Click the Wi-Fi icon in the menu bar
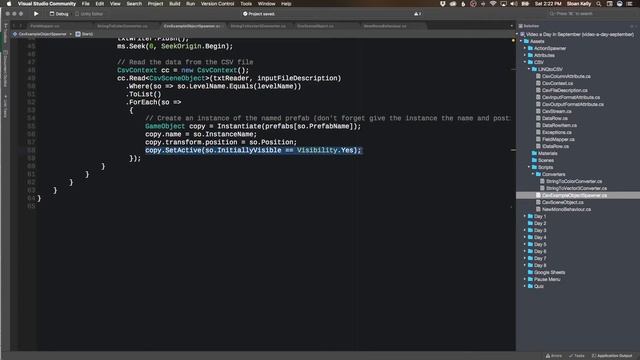The image size is (640, 360). point(493,4)
